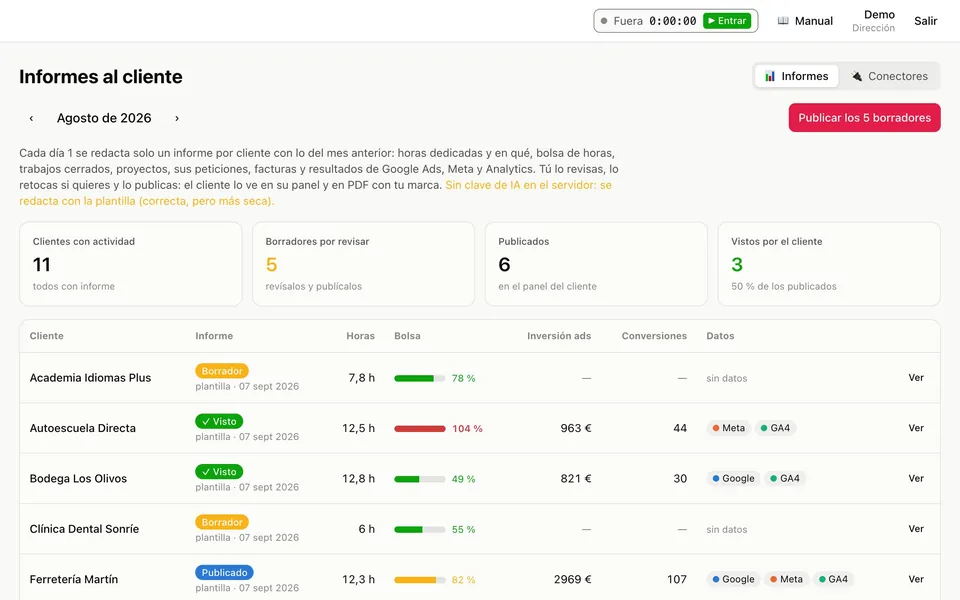Open Ver for Ferretería Martín
The image size is (960, 600).
click(x=916, y=579)
